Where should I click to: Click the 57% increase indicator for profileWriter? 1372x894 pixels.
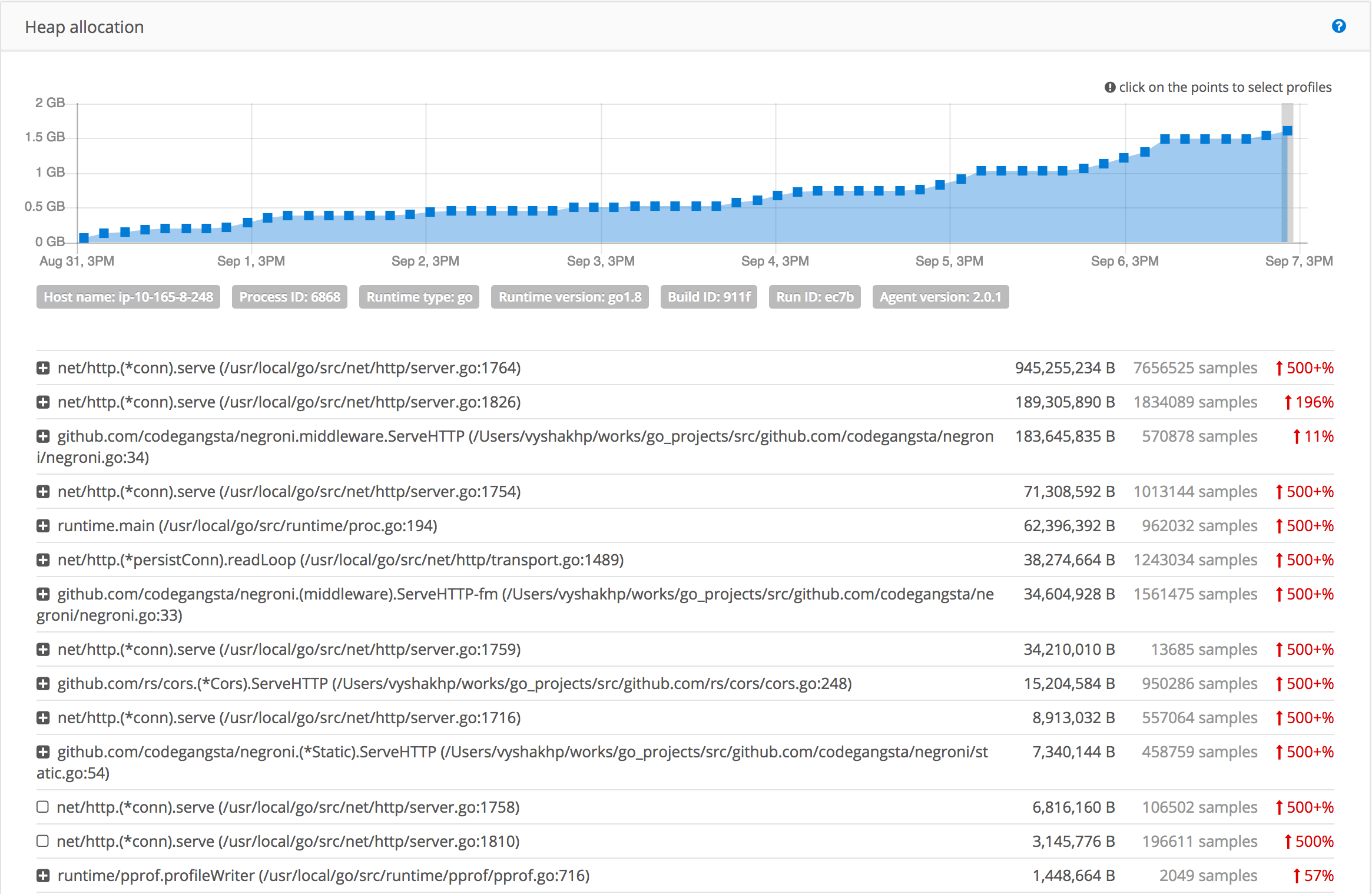[1313, 875]
